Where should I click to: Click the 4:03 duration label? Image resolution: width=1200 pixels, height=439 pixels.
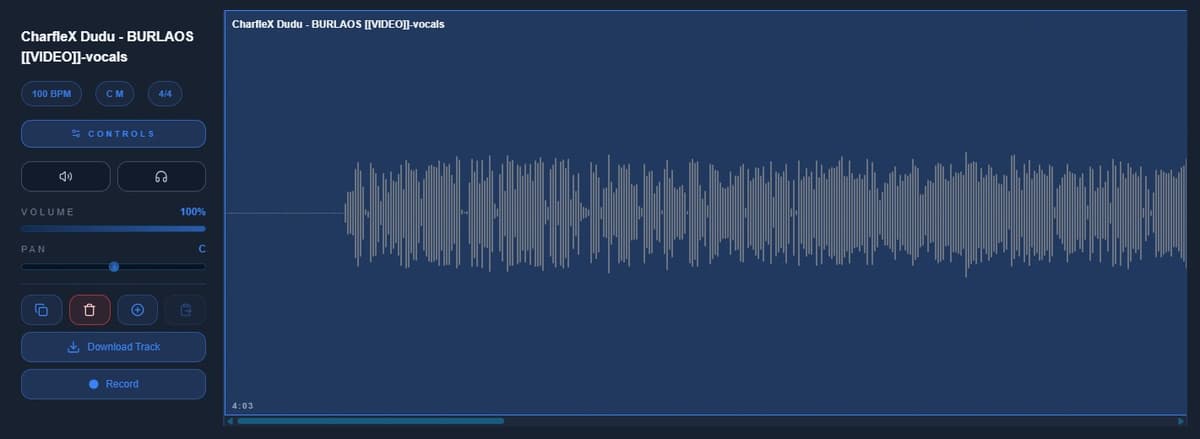pos(241,406)
